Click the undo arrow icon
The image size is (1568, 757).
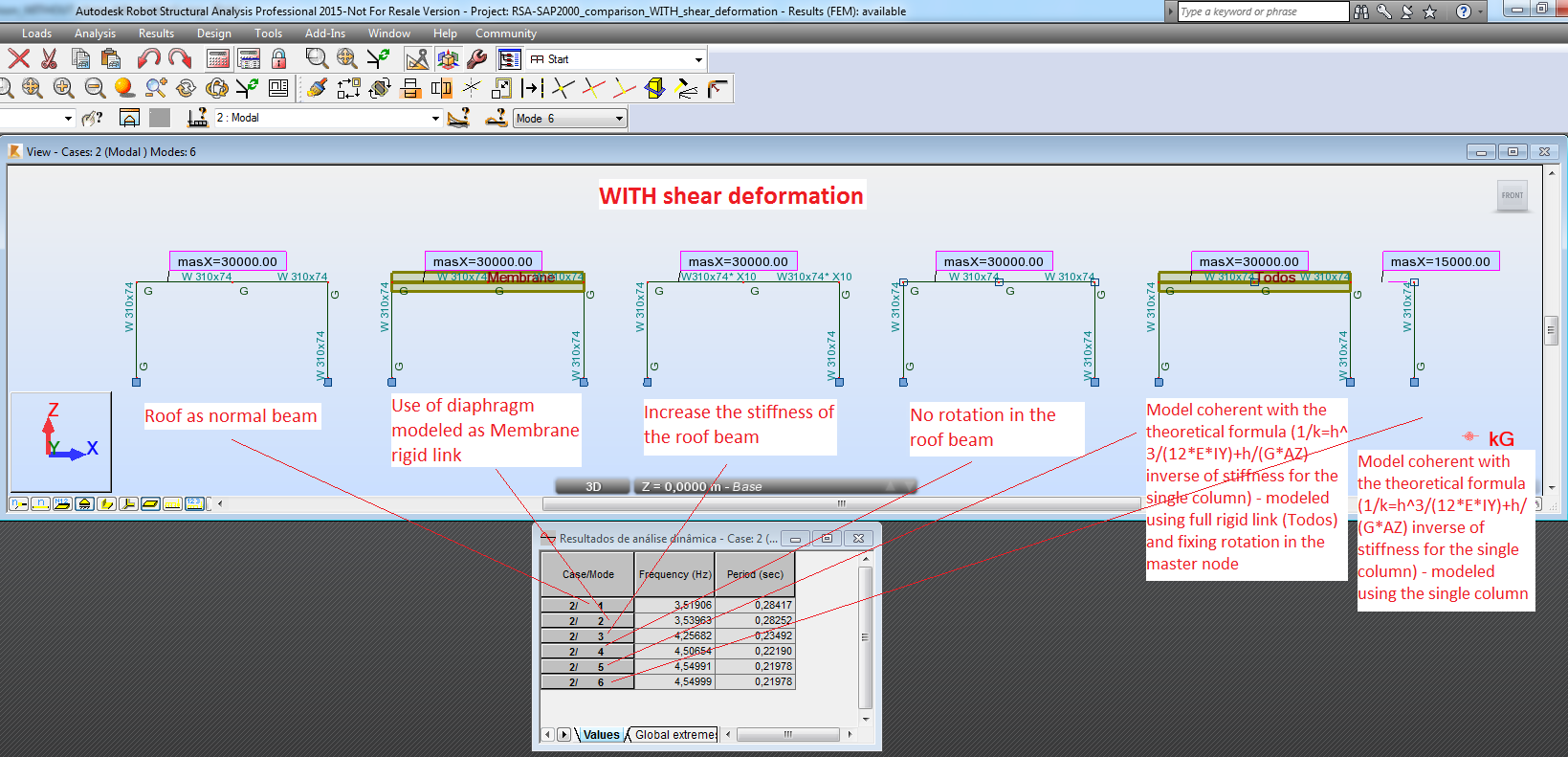tap(148, 59)
